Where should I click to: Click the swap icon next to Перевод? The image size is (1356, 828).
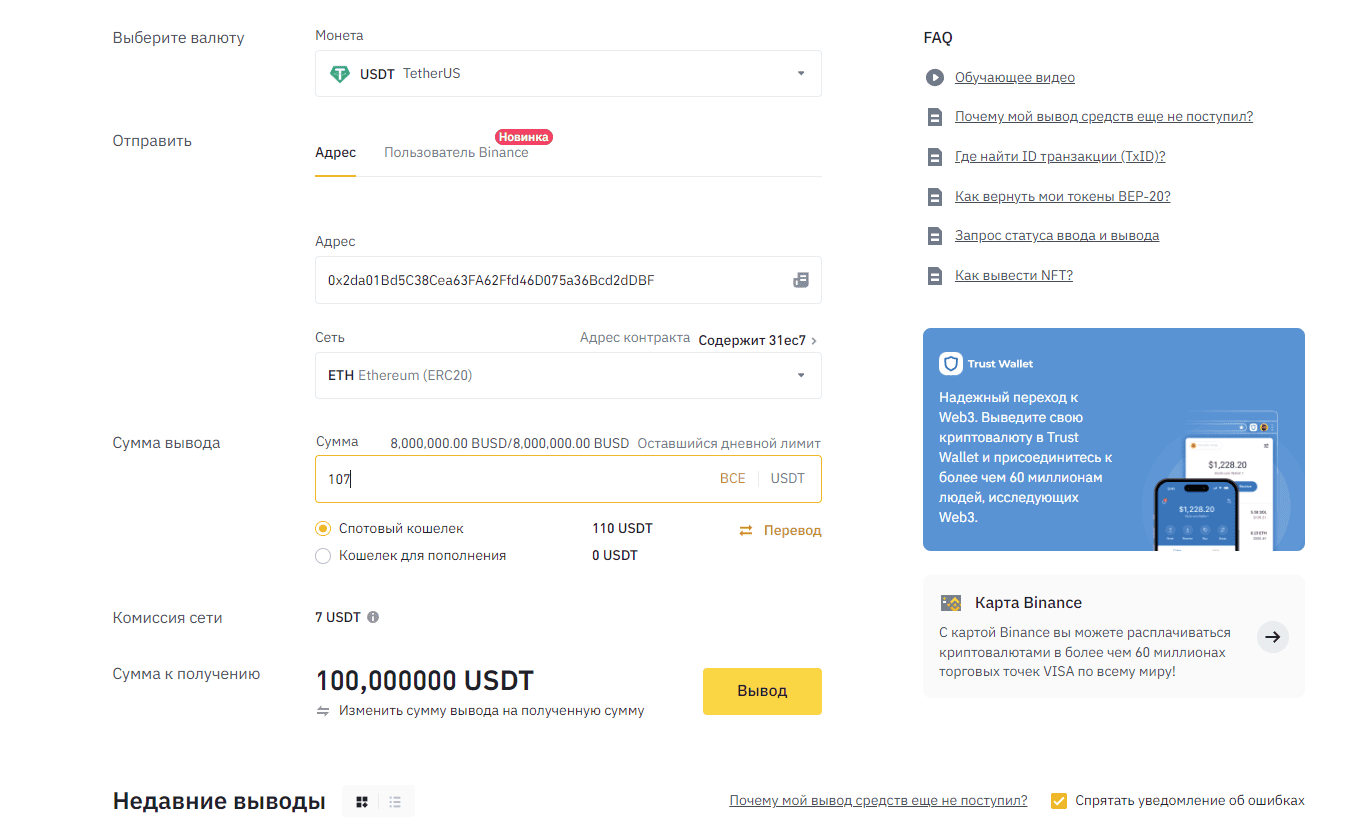tap(745, 530)
